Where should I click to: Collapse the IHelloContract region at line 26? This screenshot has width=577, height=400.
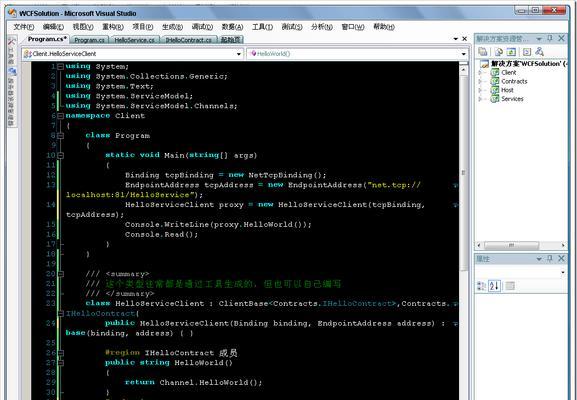click(x=61, y=353)
